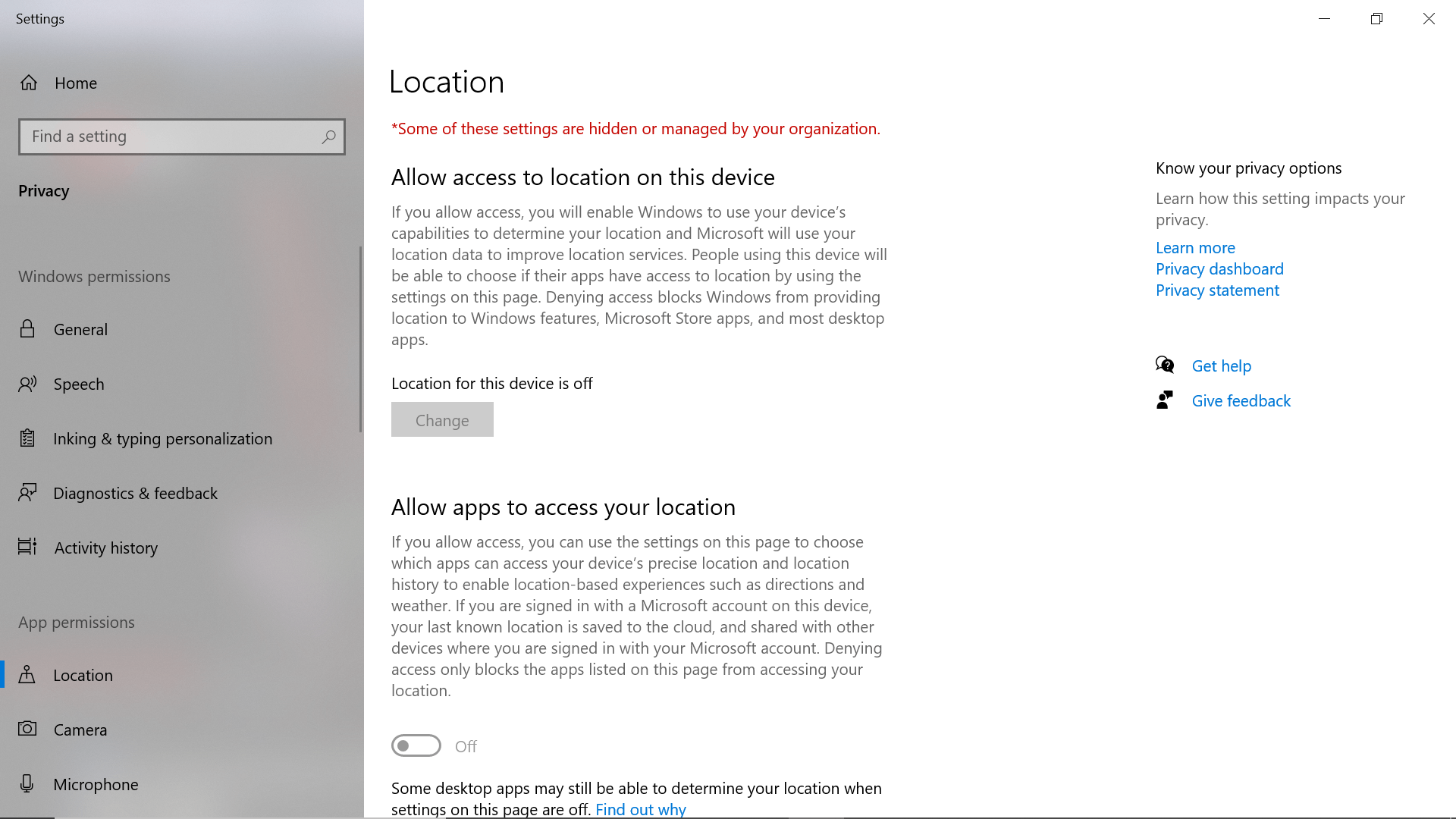Click the Find out why link
The width and height of the screenshot is (1456, 819).
[x=641, y=809]
